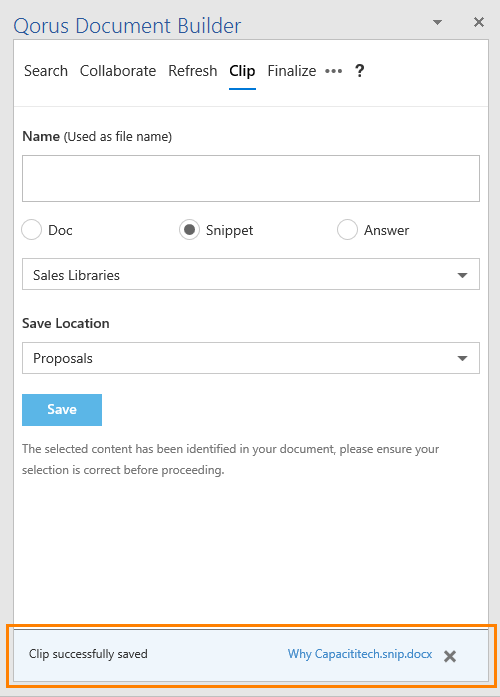Open the Proposals save location dropdown
500x697 pixels.
tap(251, 358)
